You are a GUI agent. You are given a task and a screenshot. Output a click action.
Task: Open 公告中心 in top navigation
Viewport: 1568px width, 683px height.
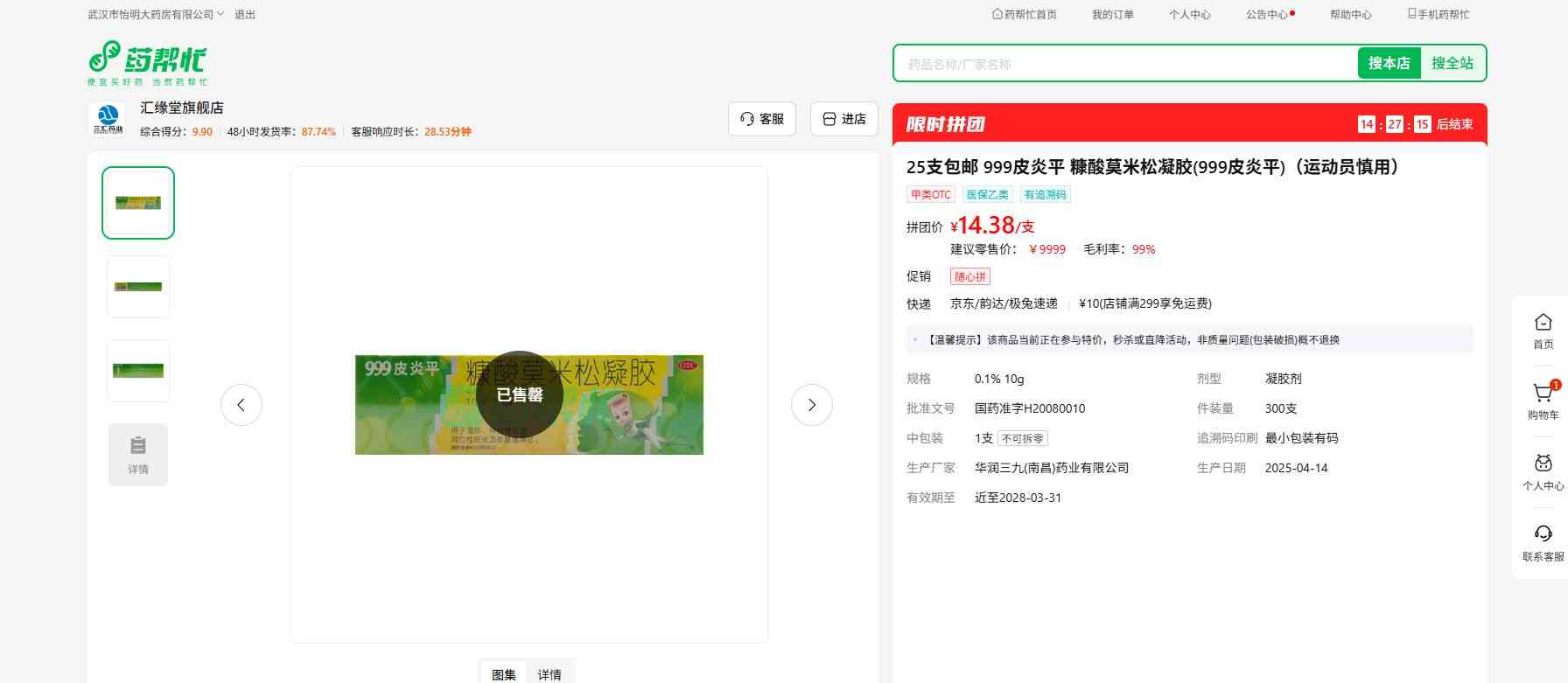pos(1267,14)
